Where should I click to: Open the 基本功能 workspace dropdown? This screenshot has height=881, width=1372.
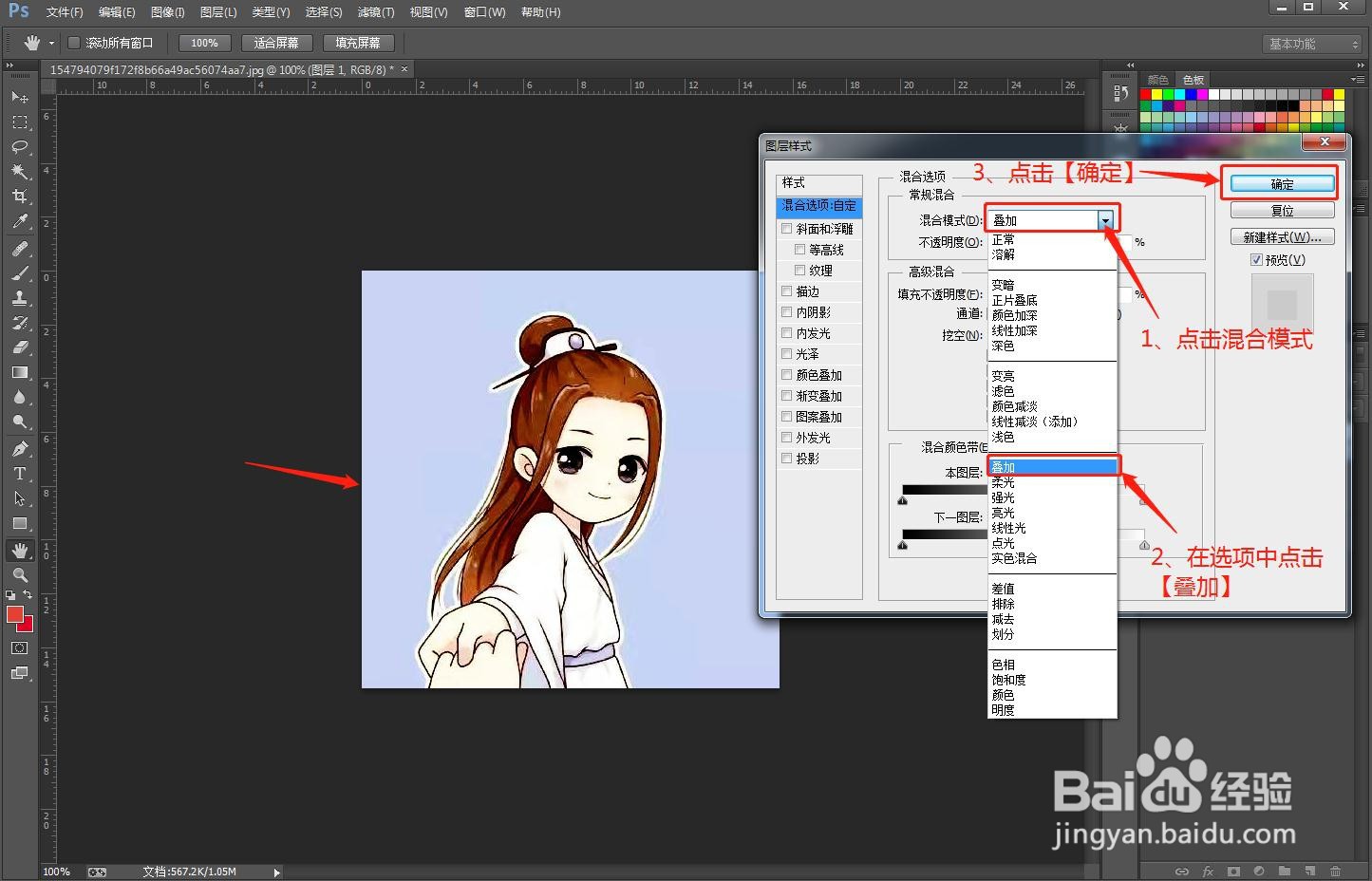click(1312, 44)
